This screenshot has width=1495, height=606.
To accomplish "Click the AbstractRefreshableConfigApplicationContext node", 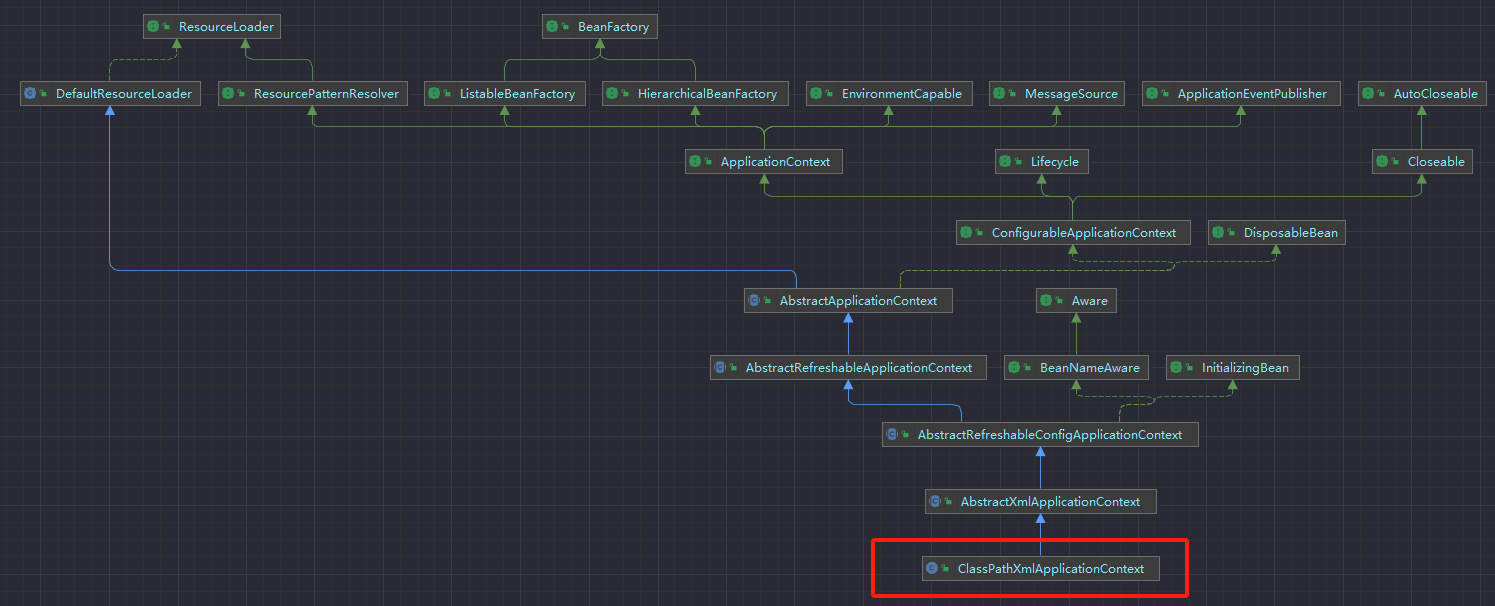I will coord(1040,434).
